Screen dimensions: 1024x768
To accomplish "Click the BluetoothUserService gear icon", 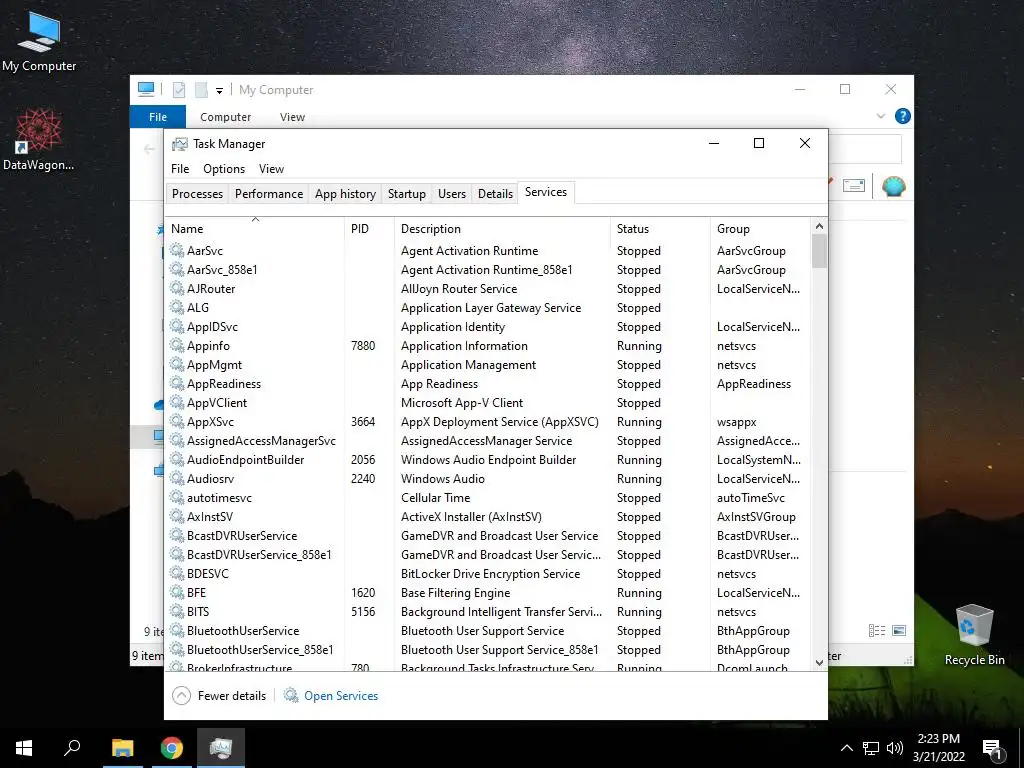I will 176,630.
